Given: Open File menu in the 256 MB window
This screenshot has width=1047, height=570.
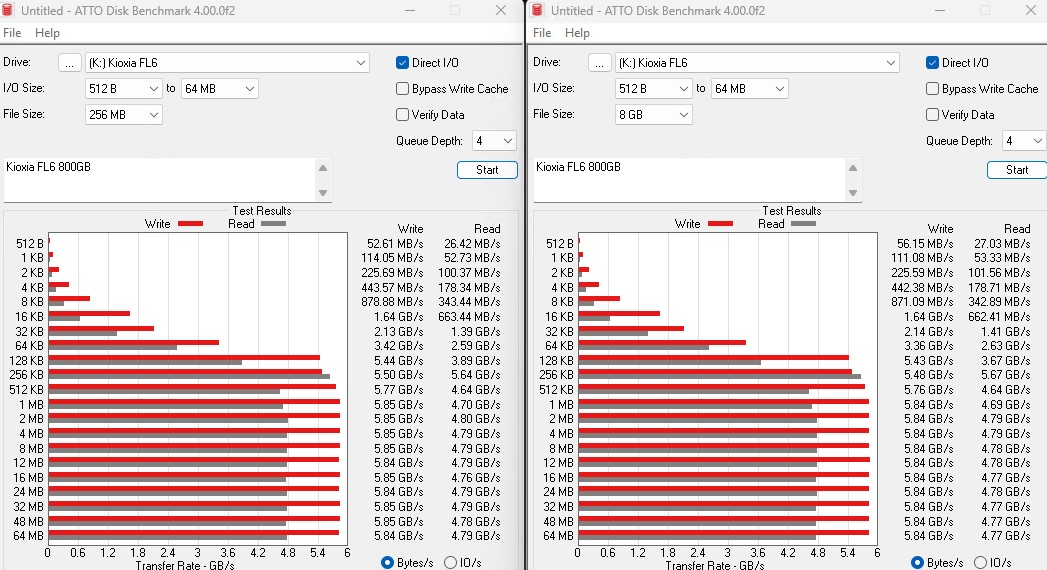Looking at the screenshot, I should coord(12,33).
